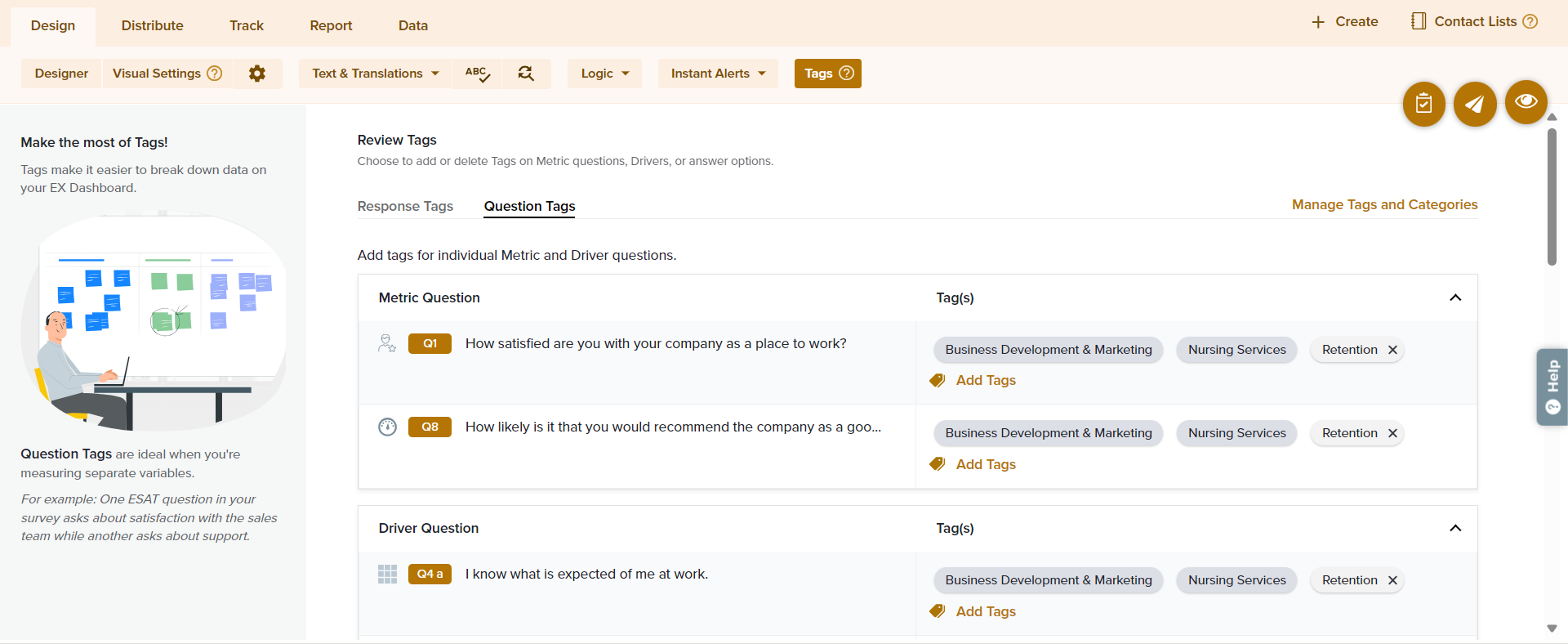The height and width of the screenshot is (644, 1568).
Task: Click the paper plane distribute button
Action: 1474,104
